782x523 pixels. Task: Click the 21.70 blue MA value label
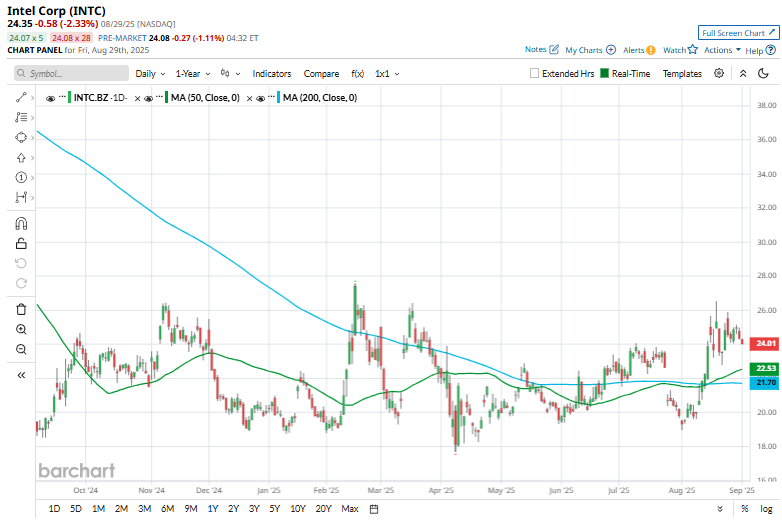point(765,383)
